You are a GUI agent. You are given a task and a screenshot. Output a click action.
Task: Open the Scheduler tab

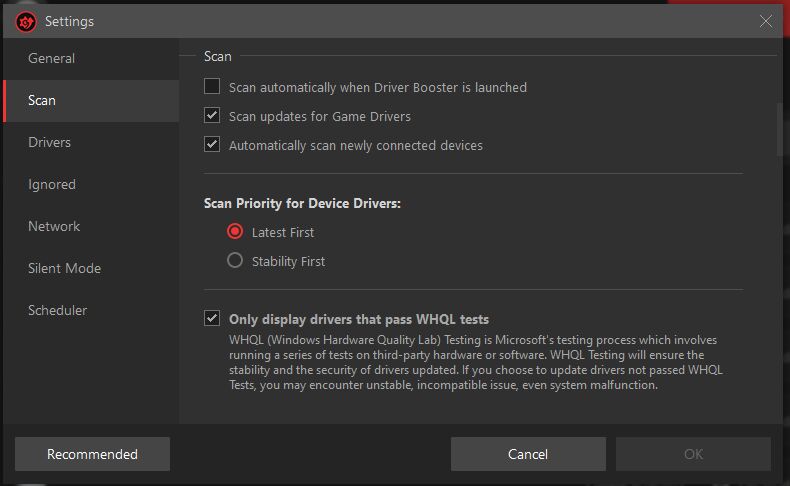(91, 311)
